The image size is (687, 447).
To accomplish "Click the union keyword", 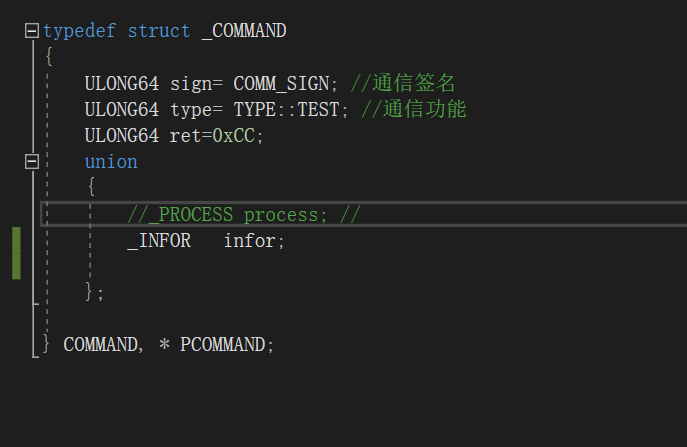I will [111, 161].
